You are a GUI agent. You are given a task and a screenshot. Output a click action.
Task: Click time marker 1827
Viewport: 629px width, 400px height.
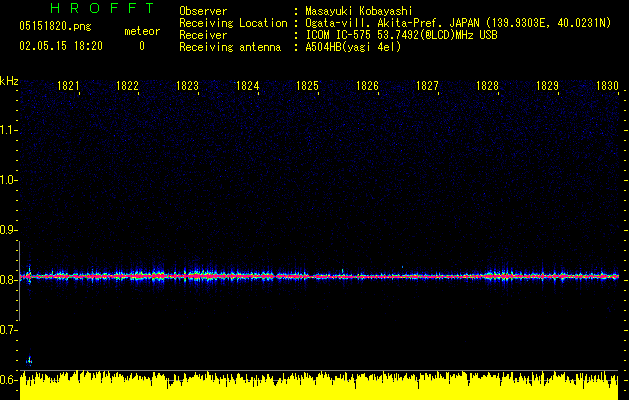pyautogui.click(x=427, y=86)
